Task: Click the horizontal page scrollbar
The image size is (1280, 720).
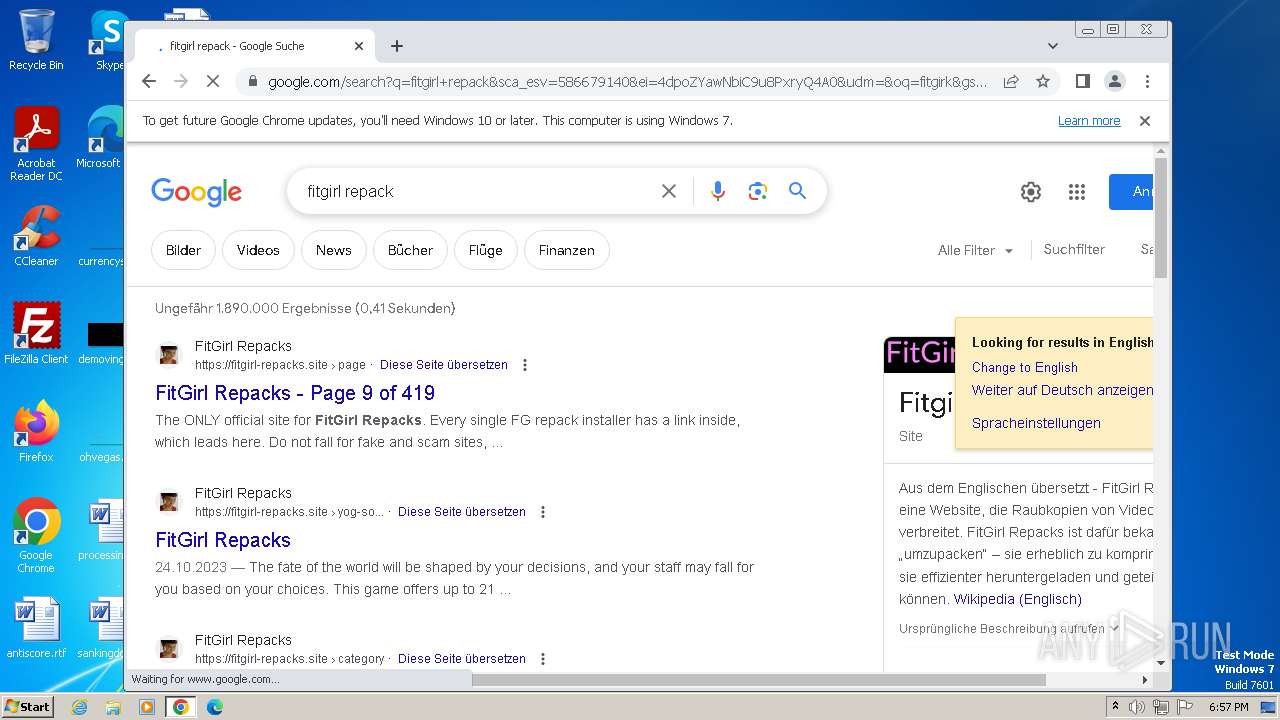Action: (758, 679)
